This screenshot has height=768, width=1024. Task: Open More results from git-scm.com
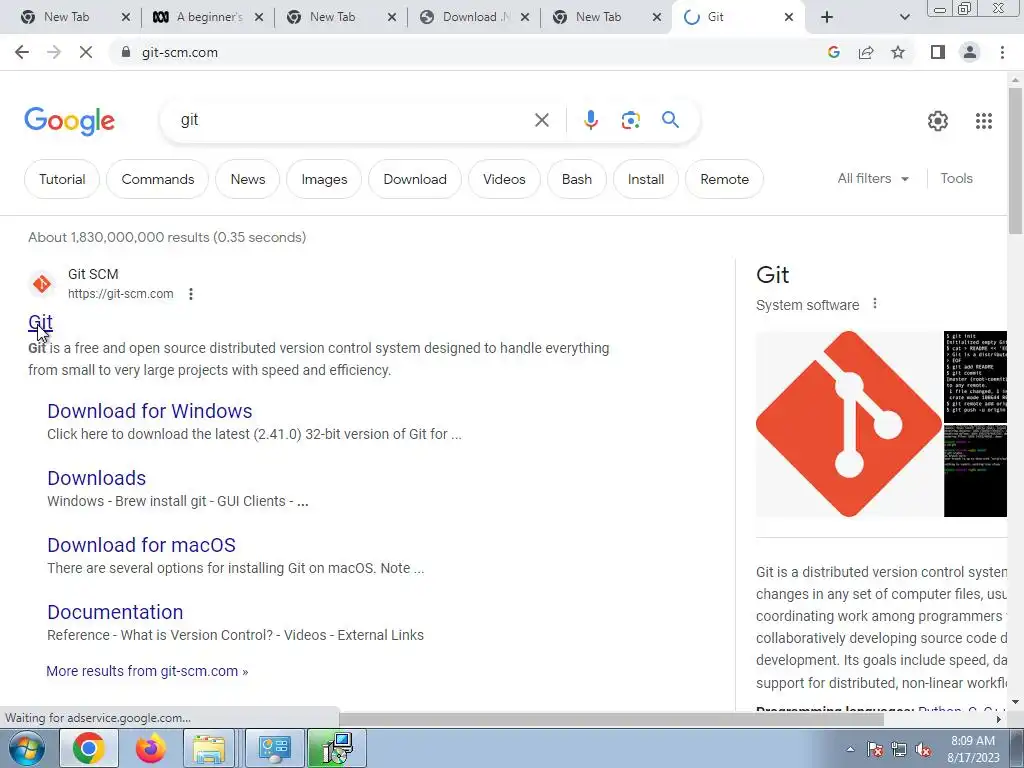click(x=147, y=671)
